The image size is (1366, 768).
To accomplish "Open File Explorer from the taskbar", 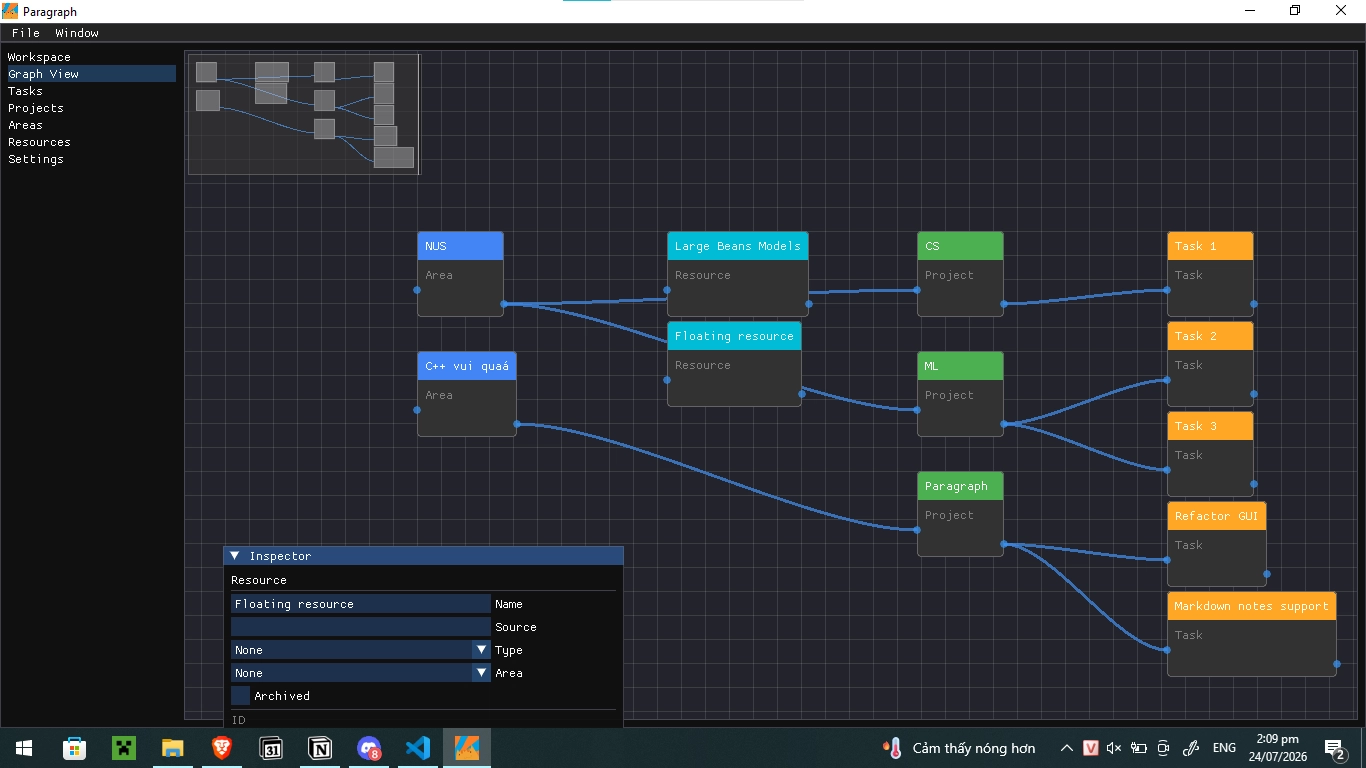I will tap(172, 748).
